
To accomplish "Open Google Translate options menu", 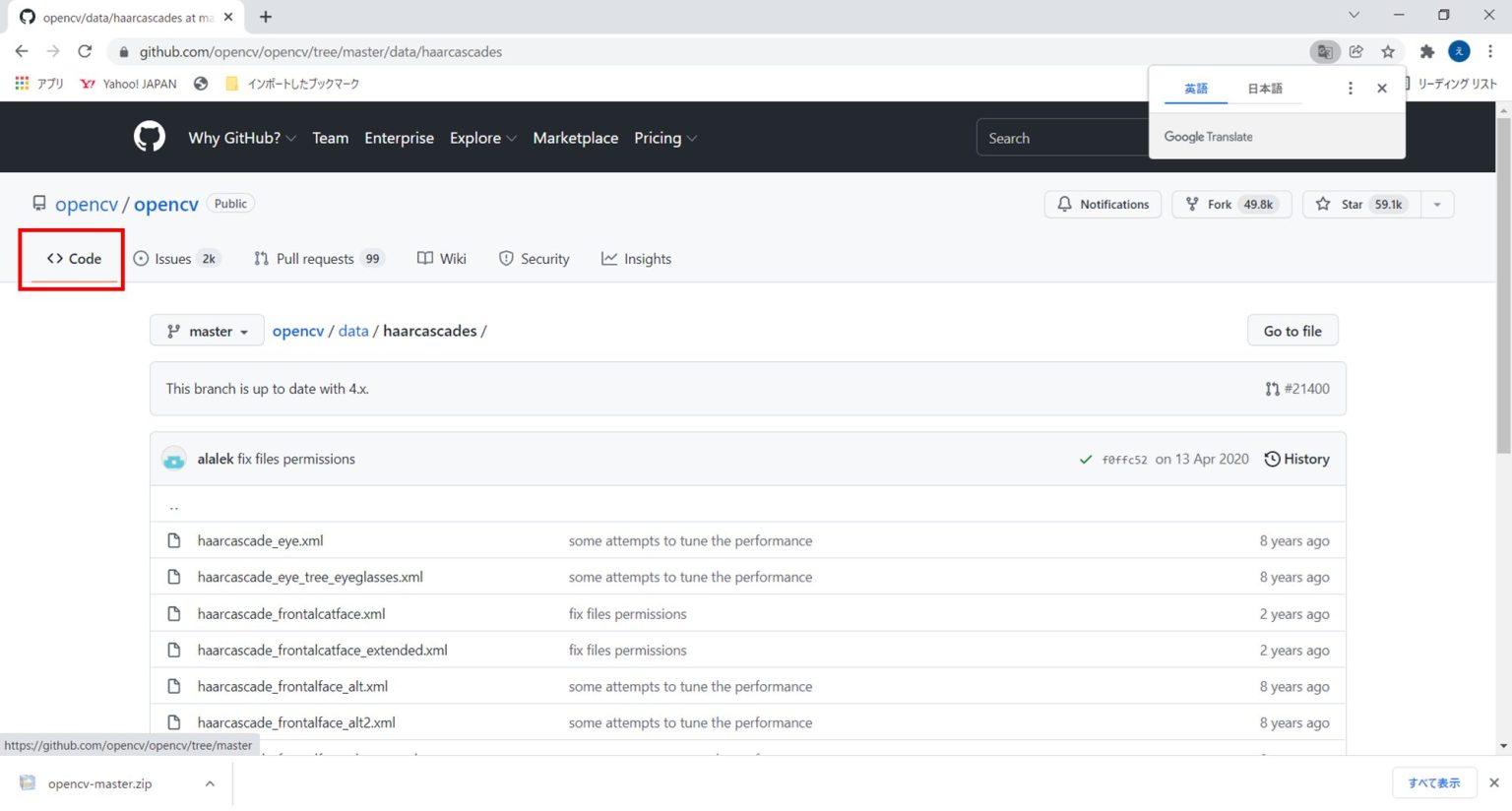I will click(x=1350, y=89).
